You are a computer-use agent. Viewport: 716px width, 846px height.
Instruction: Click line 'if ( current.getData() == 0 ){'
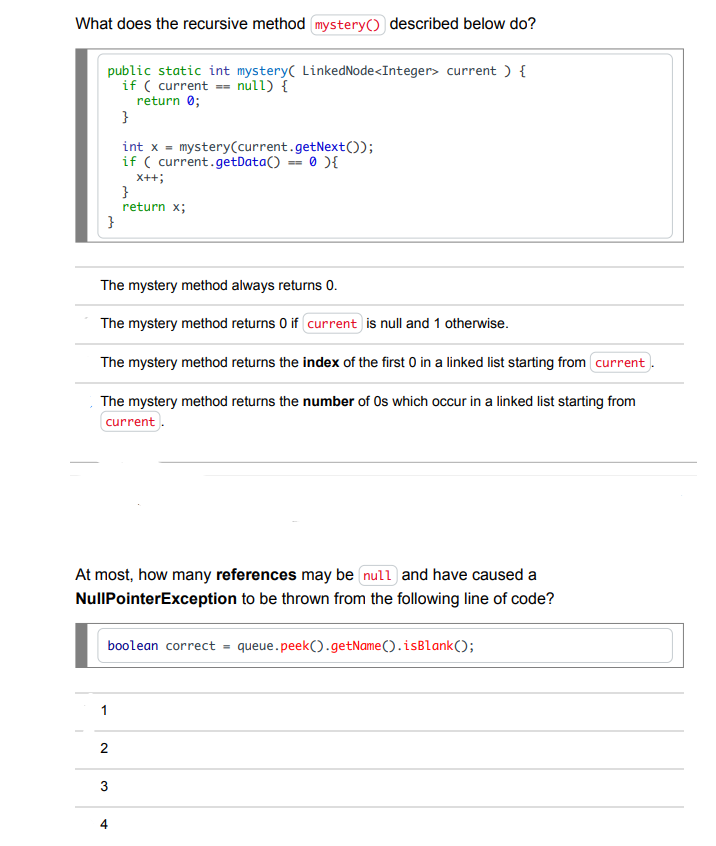pos(230,162)
